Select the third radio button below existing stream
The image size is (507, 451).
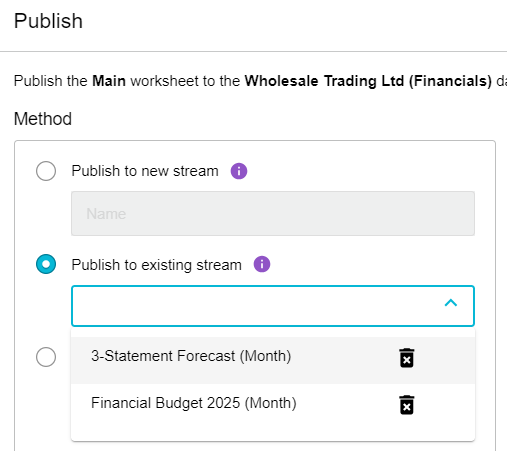pos(46,357)
